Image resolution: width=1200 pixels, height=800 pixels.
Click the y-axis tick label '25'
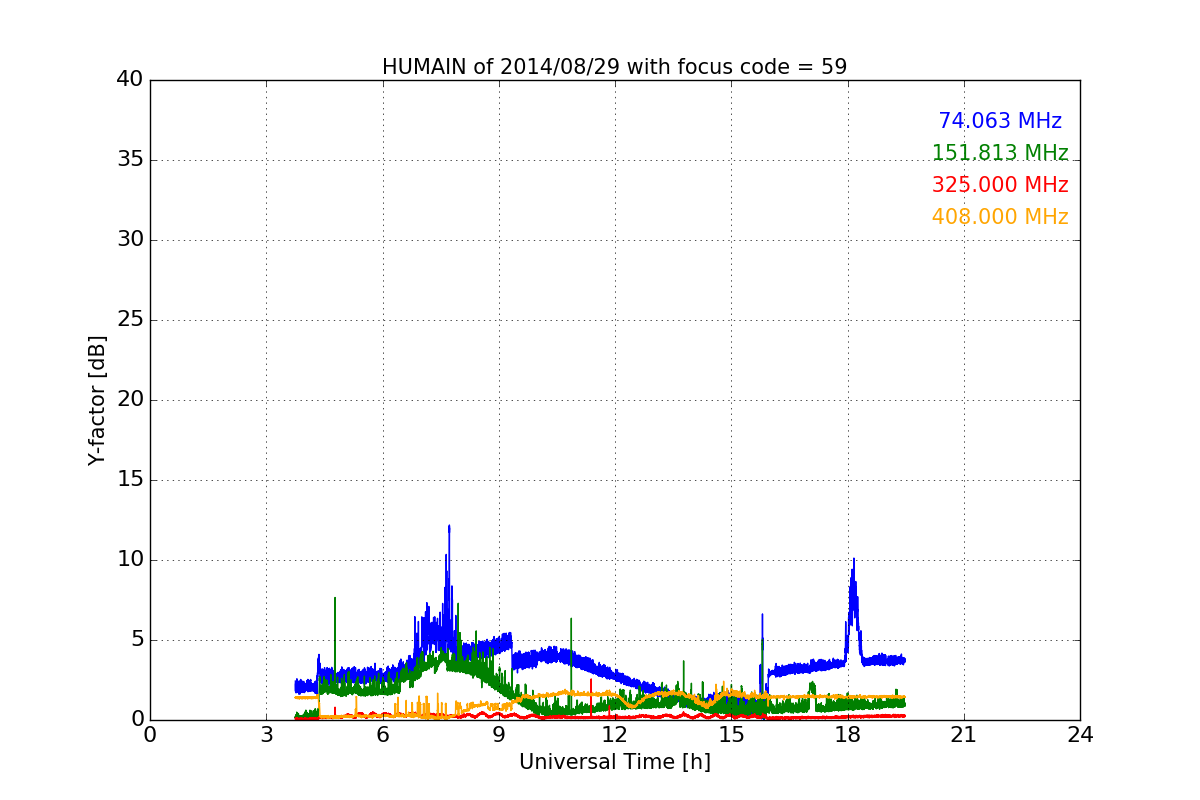coord(130,320)
